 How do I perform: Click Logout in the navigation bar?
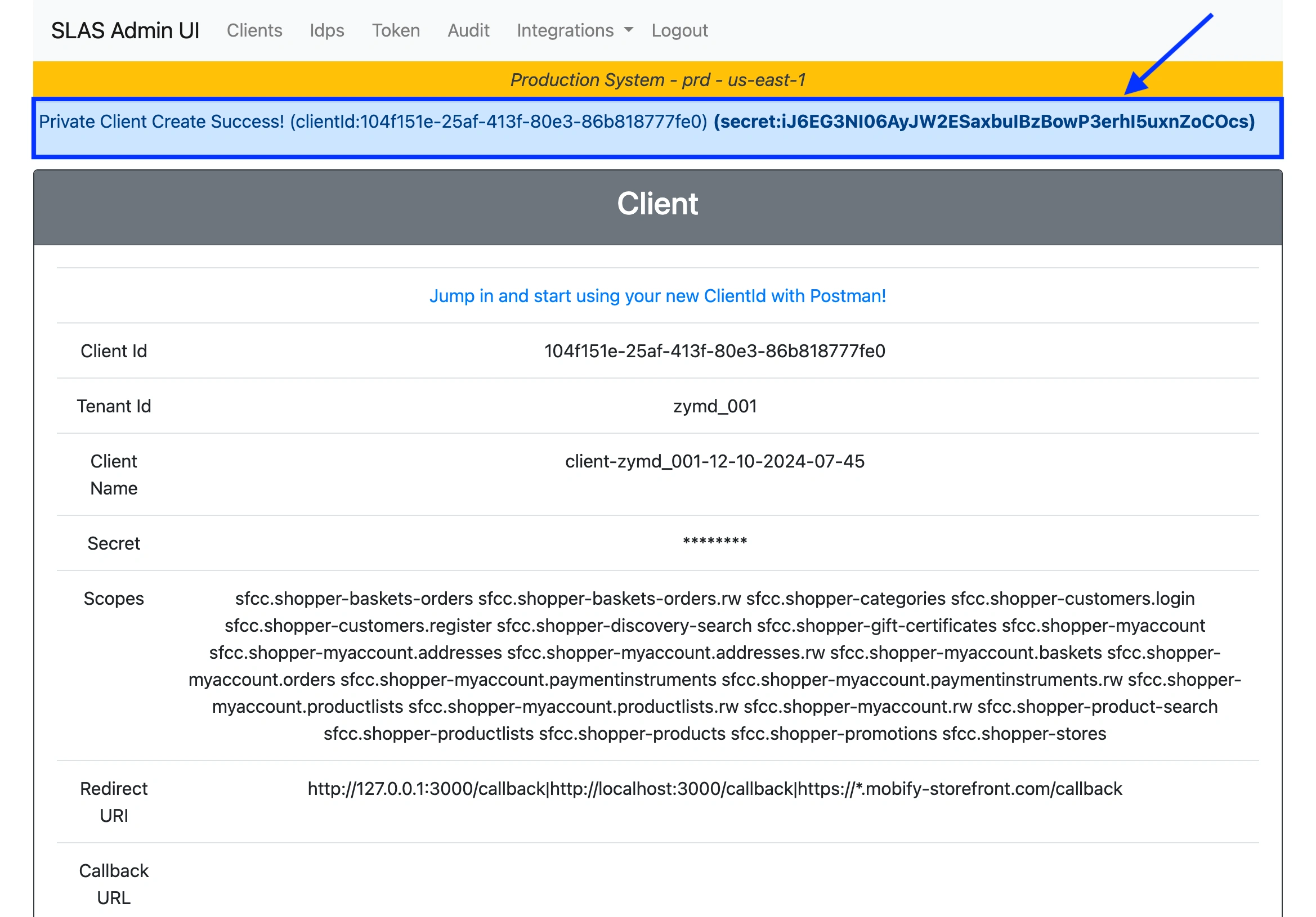679,30
